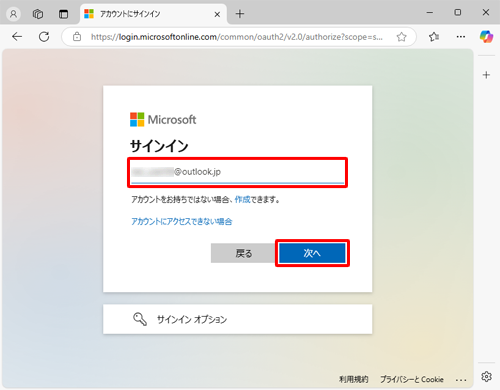Toggle the vertical tabs icon

63,14
